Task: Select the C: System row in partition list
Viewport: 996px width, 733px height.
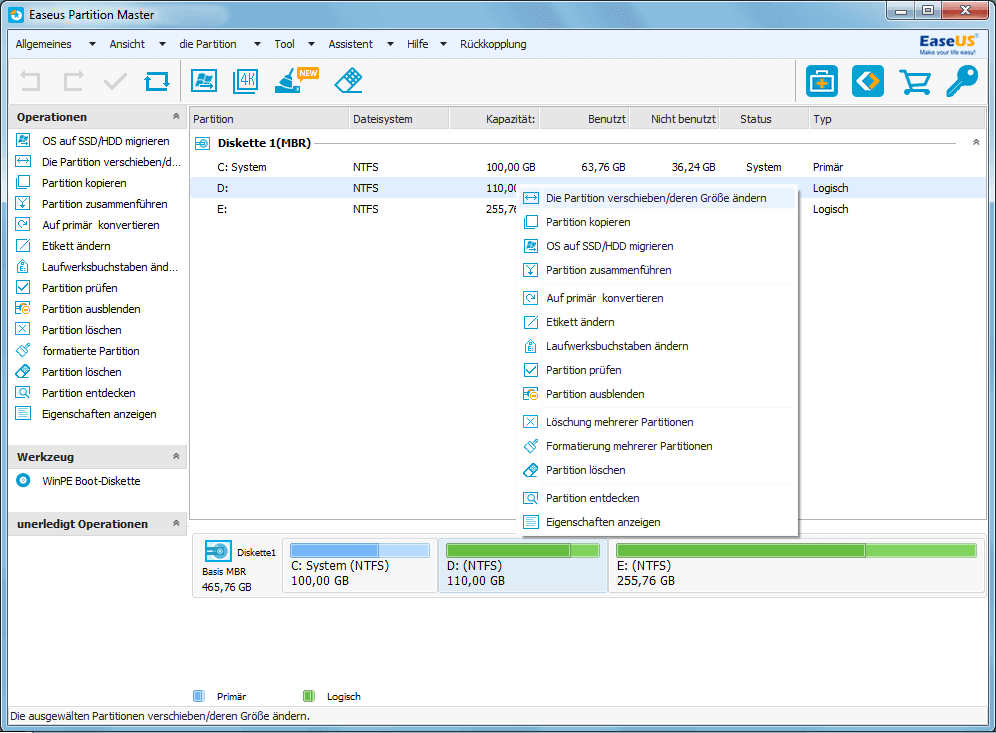Action: (x=587, y=167)
